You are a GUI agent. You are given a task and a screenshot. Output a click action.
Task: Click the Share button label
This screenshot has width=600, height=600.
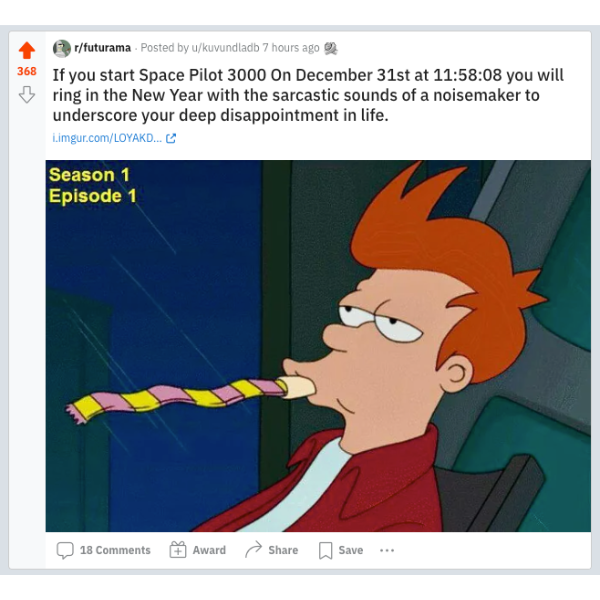[283, 550]
